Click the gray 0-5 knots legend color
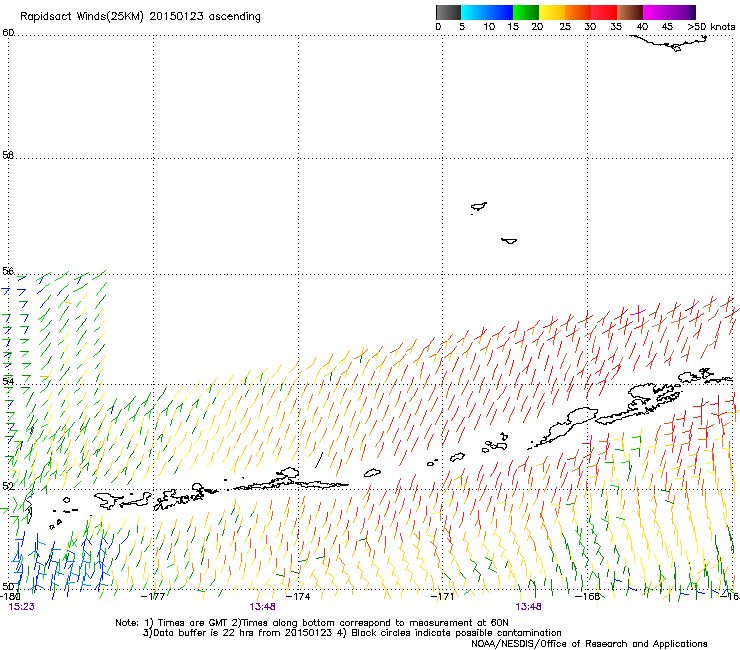This screenshot has width=740, height=650. point(448,12)
